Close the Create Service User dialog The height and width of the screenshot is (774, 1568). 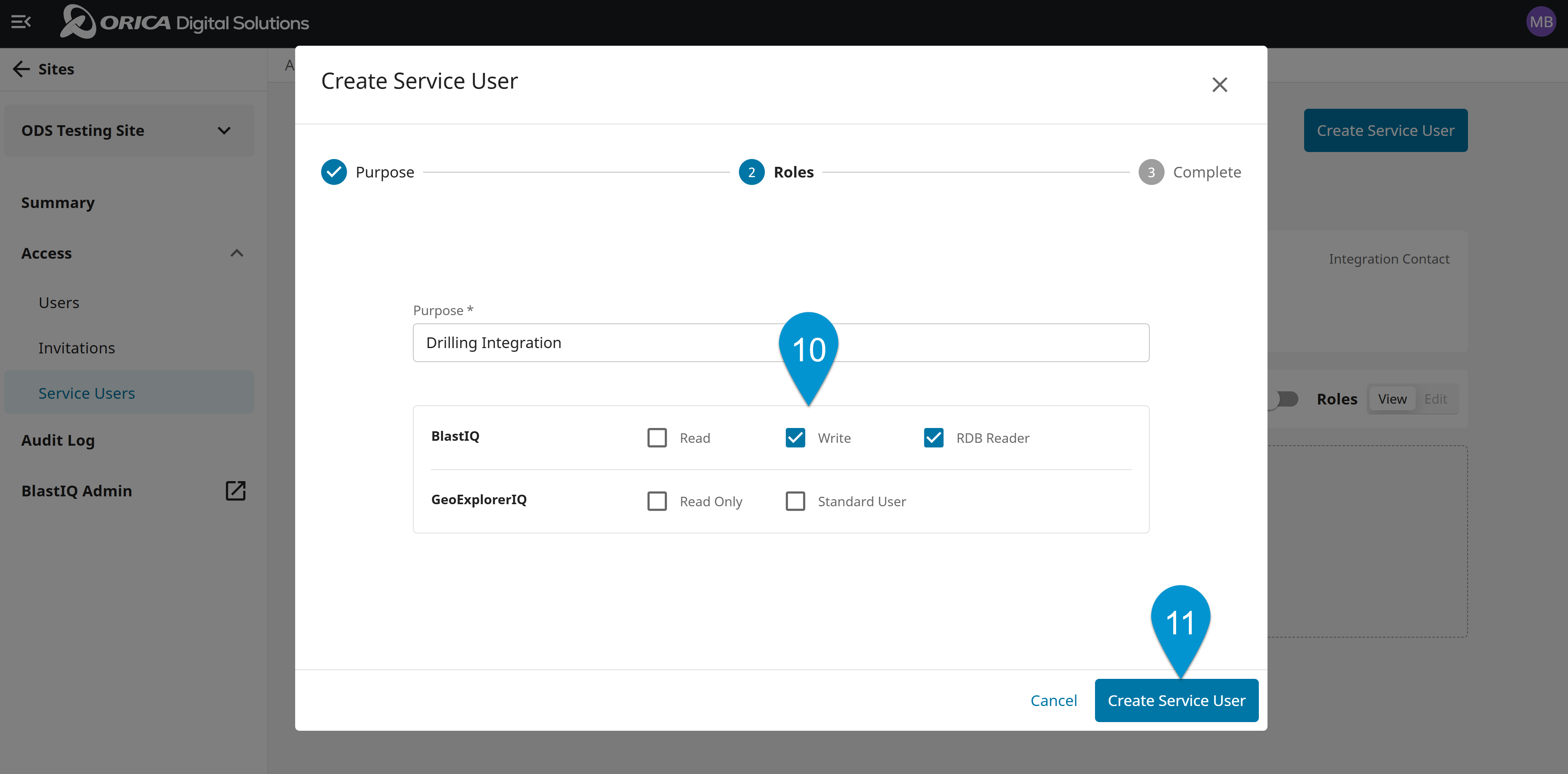[1219, 84]
